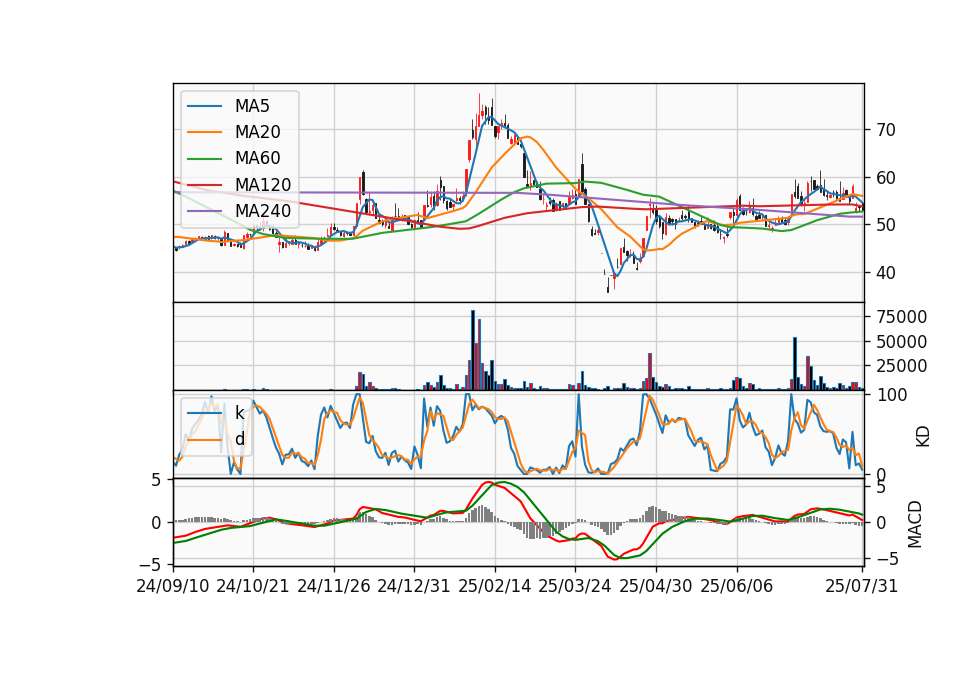Screen dimensions: 960x690
Task: Click the 24/10/21 date axis label
Action: click(253, 586)
